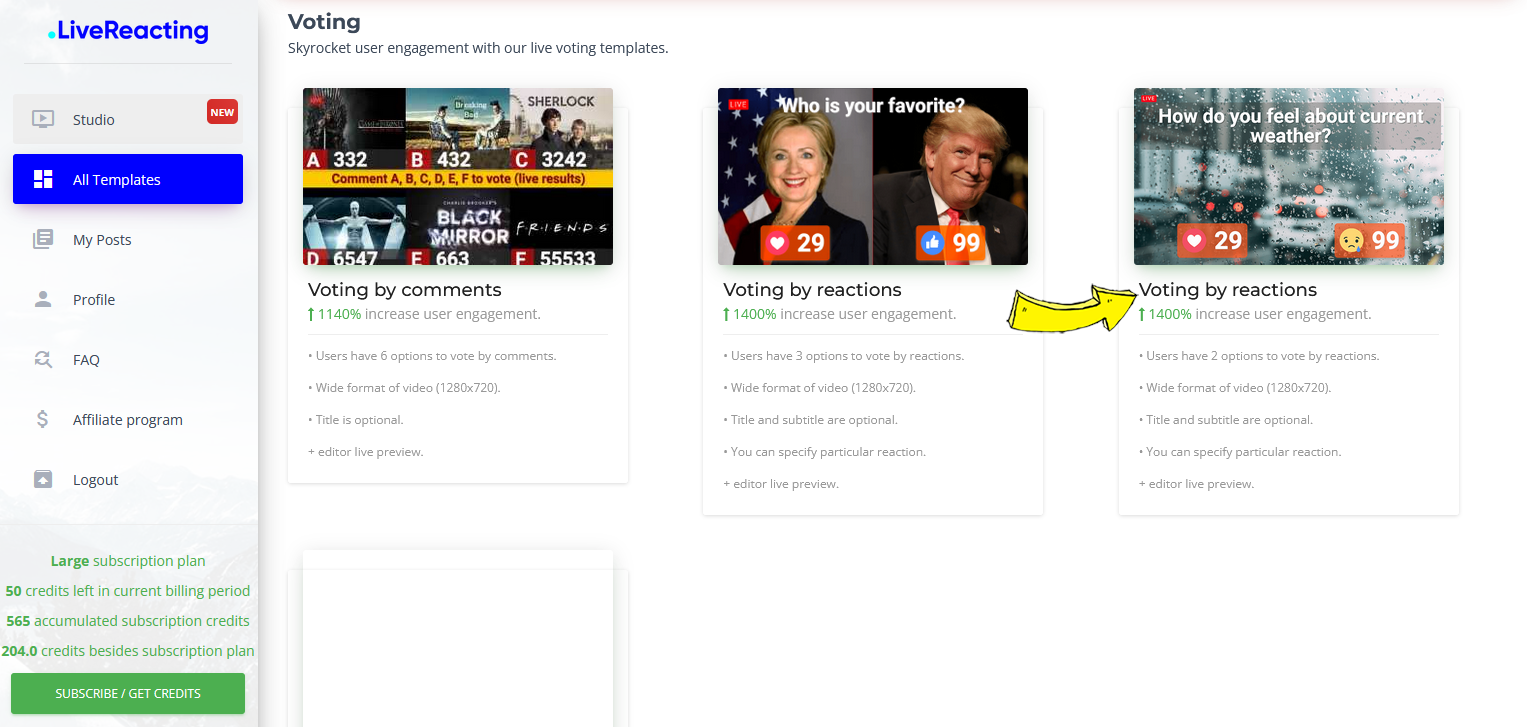Click 'Title is optional.' text
This screenshot has height=727, width=1527.
click(356, 420)
